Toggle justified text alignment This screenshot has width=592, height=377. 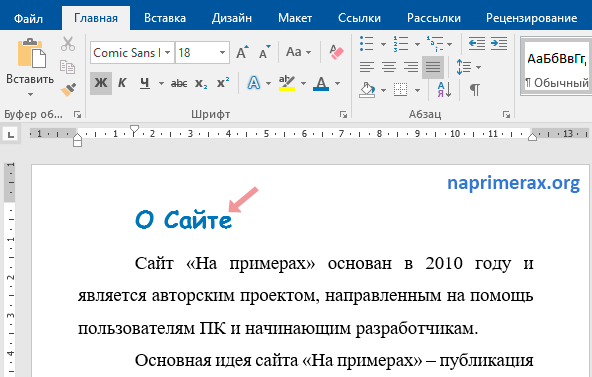[x=433, y=67]
